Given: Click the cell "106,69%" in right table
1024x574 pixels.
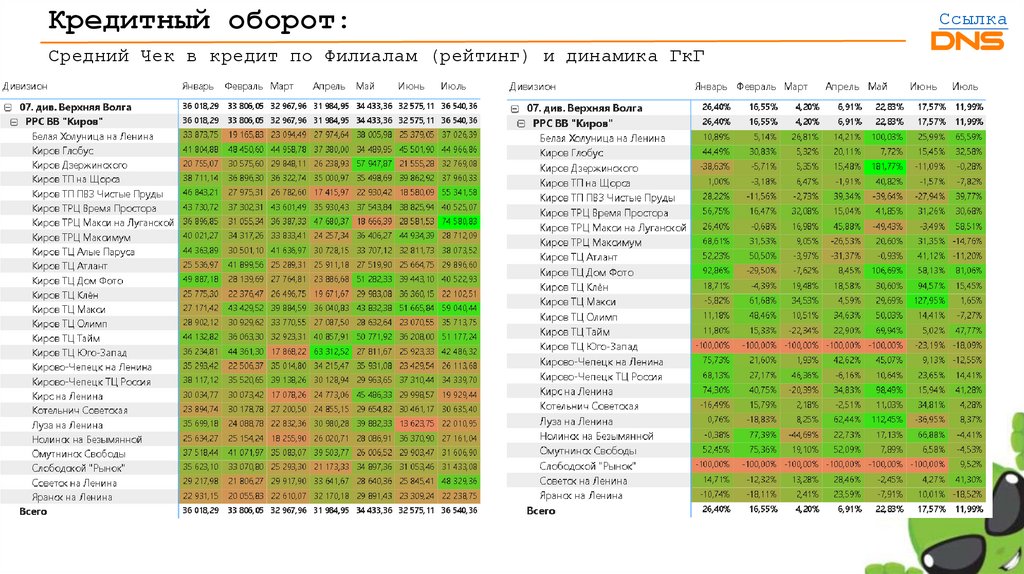Looking at the screenshot, I should tap(885, 272).
